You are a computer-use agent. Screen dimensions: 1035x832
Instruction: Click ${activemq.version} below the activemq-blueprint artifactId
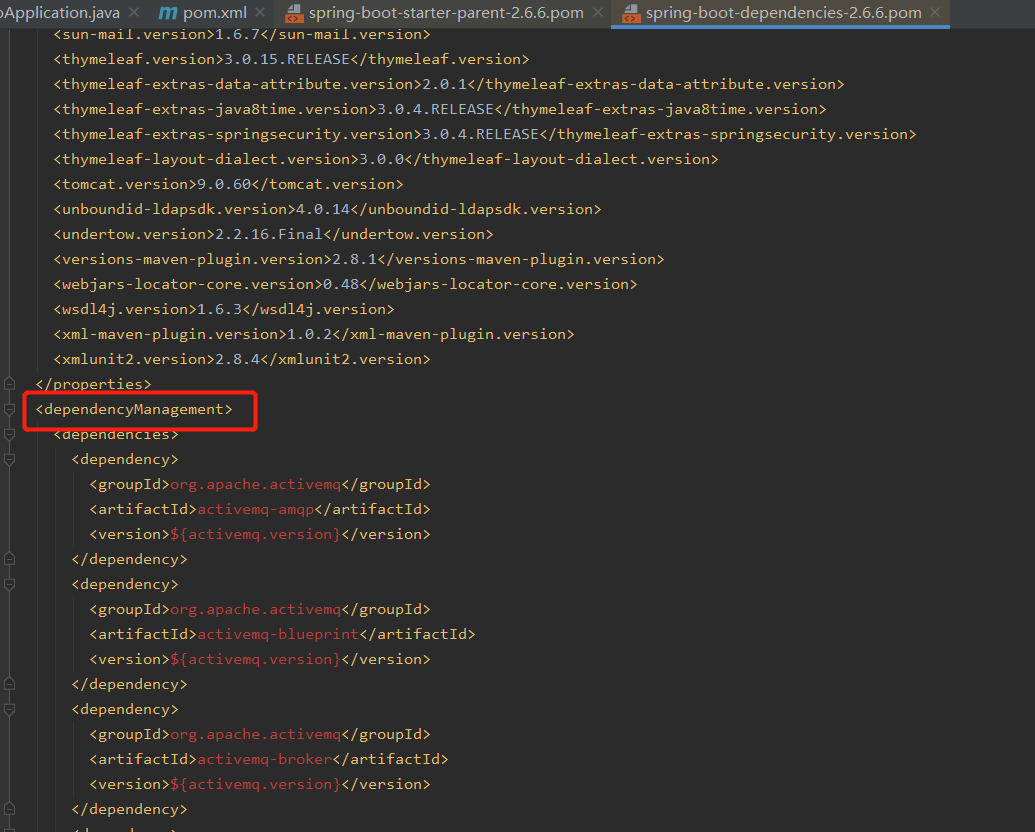click(x=255, y=659)
